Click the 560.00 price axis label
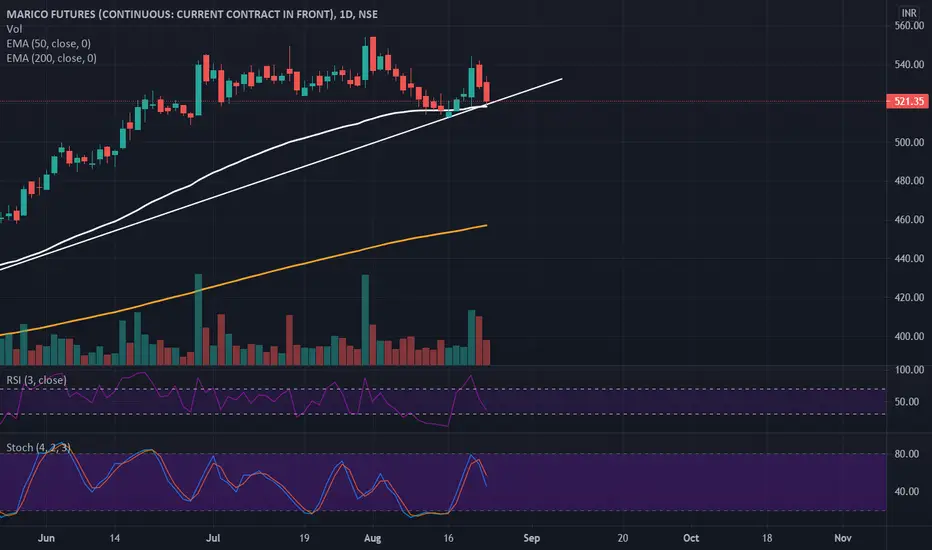The image size is (932, 550). pos(909,26)
